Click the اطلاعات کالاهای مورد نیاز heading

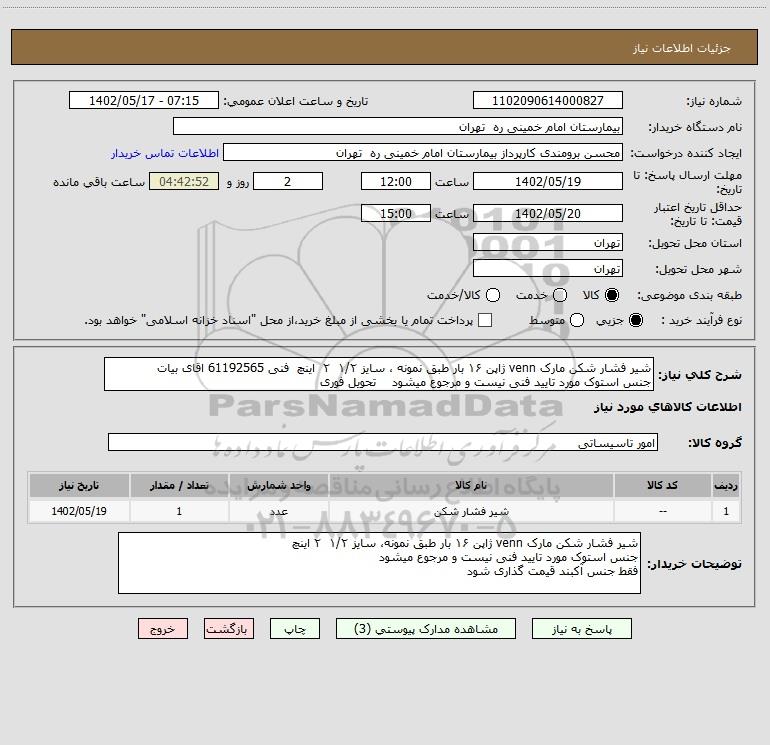[668, 407]
